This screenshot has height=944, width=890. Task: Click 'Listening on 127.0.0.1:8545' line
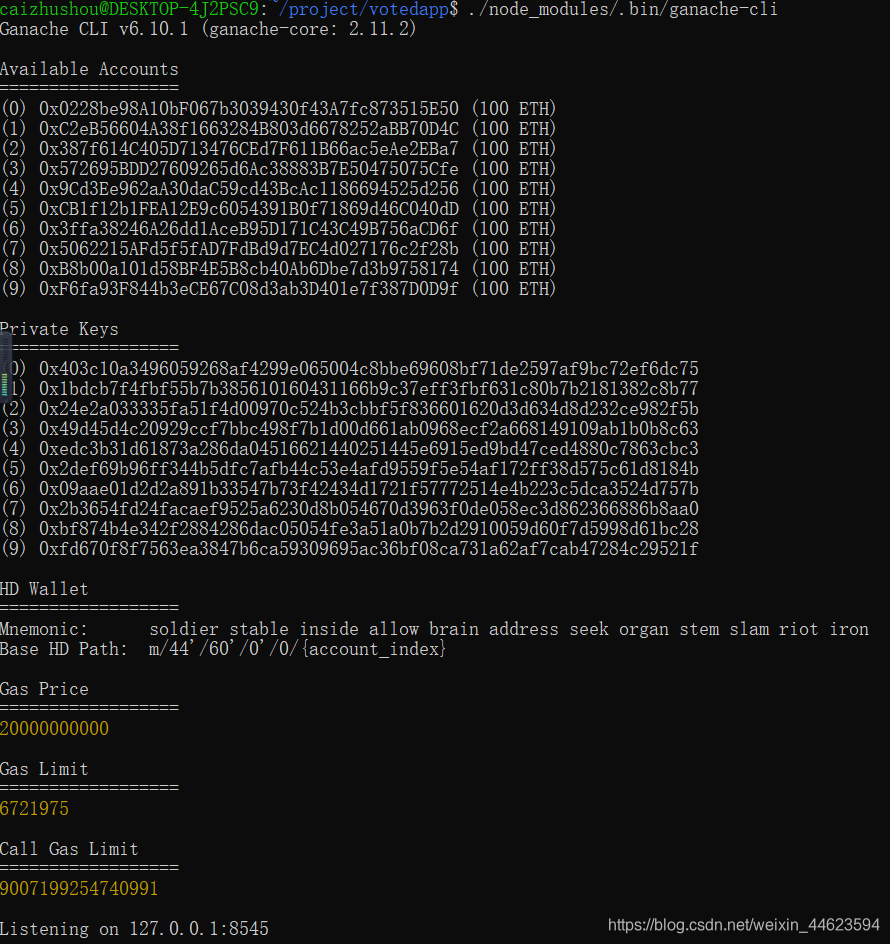(134, 928)
